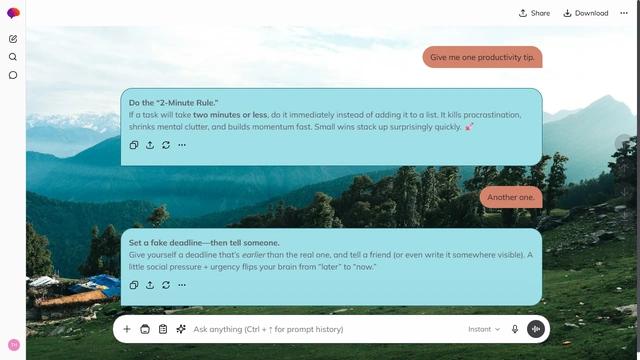Click the archive box icon in the prompt bar

(145, 329)
